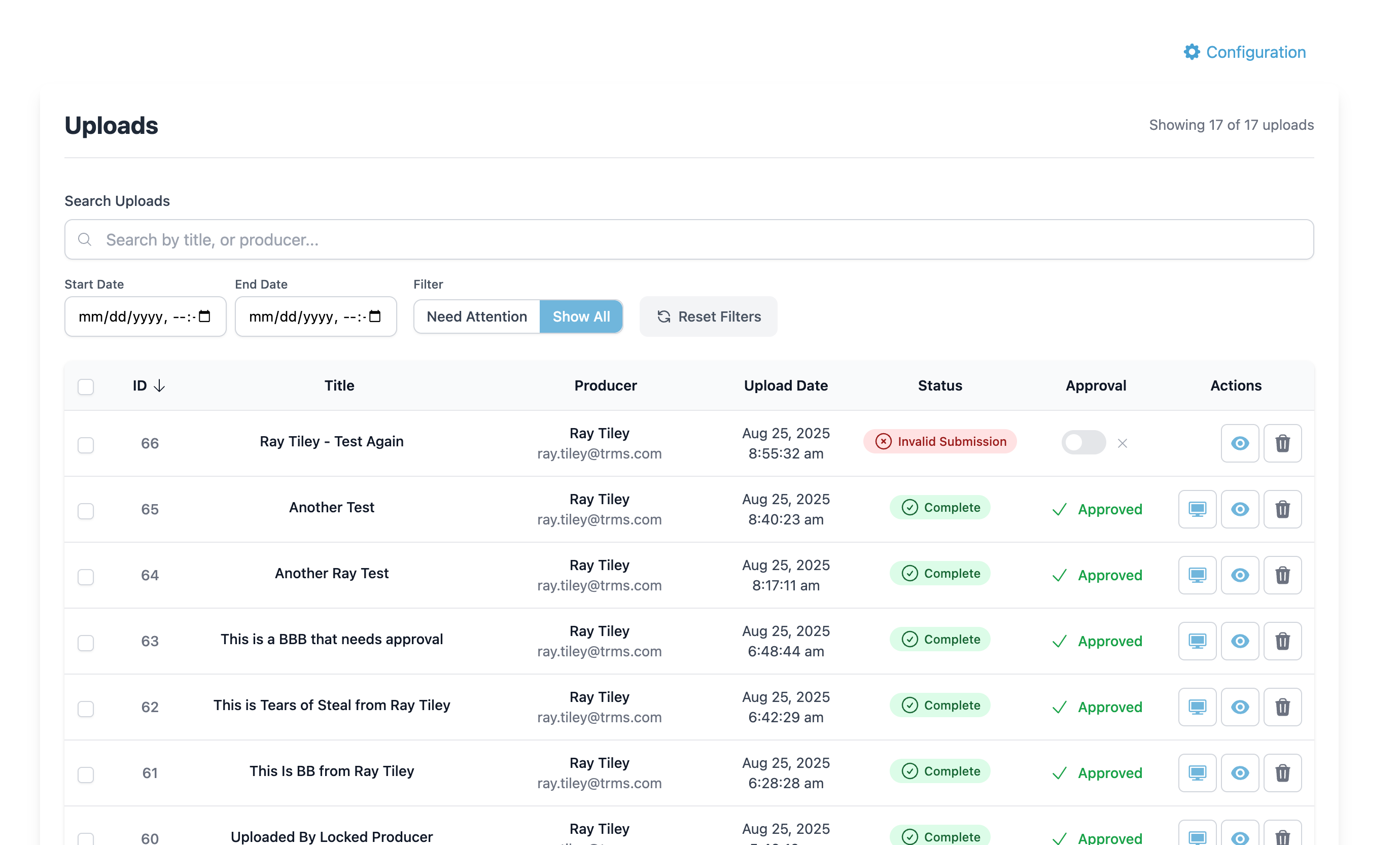Toggle approval switch for upload 66

(1083, 442)
